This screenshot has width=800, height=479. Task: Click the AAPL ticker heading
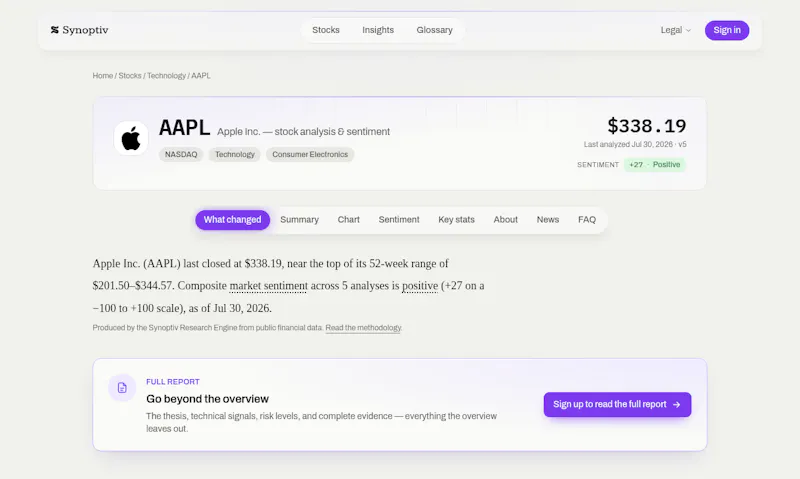coord(184,128)
